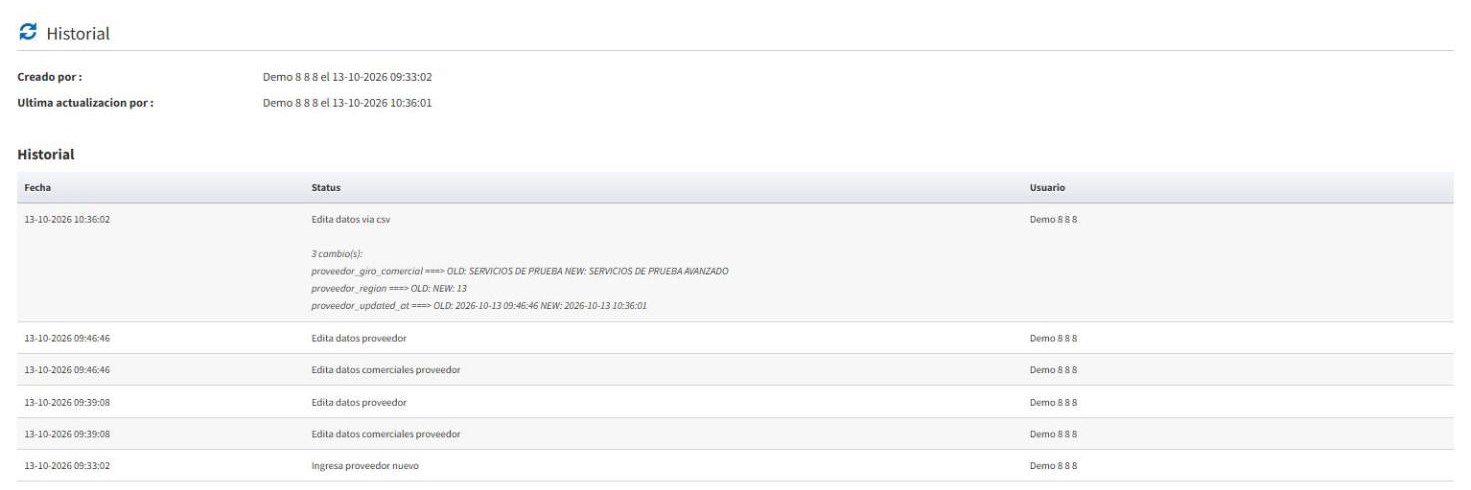
Task: Click the refresh icon beside the Historial title
Action: [28, 33]
